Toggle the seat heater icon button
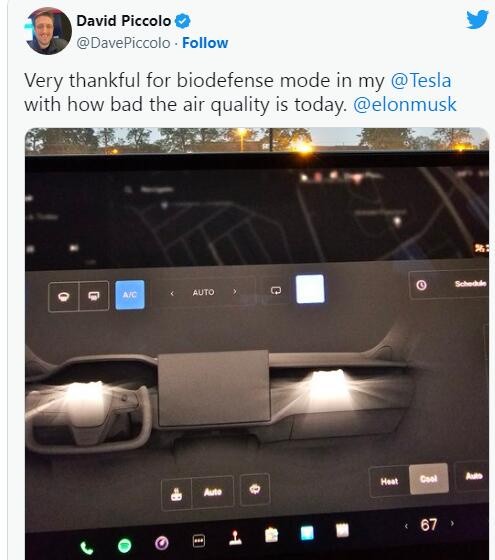This screenshot has height=560, width=495. 177,494
